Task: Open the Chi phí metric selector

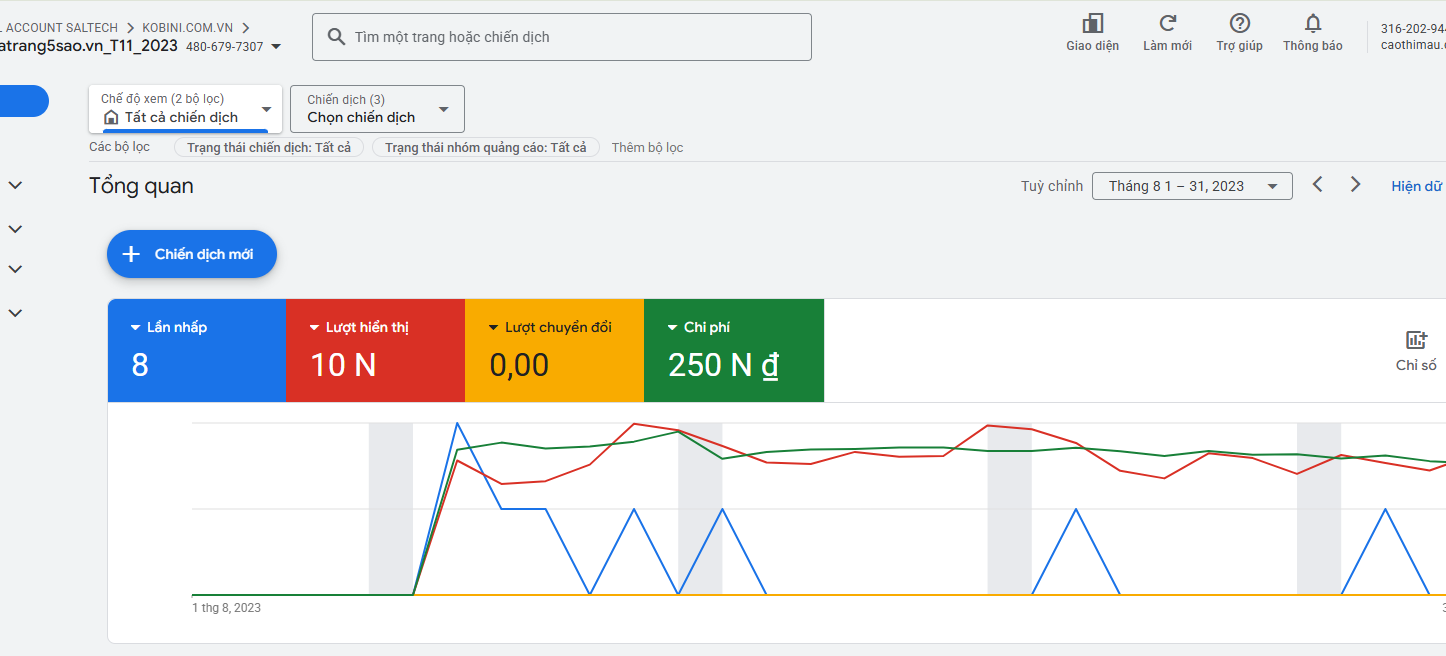Action: pyautogui.click(x=734, y=350)
